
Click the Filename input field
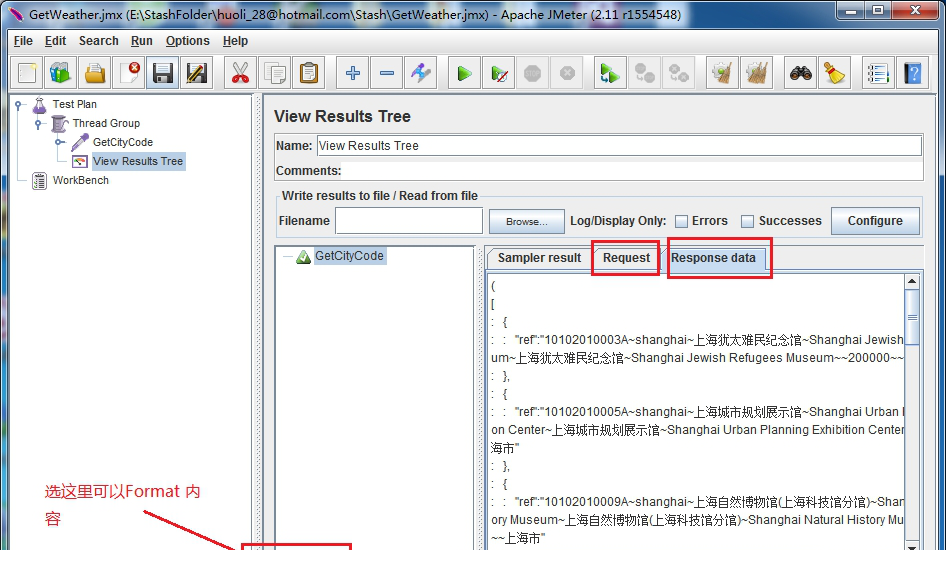click(x=409, y=221)
